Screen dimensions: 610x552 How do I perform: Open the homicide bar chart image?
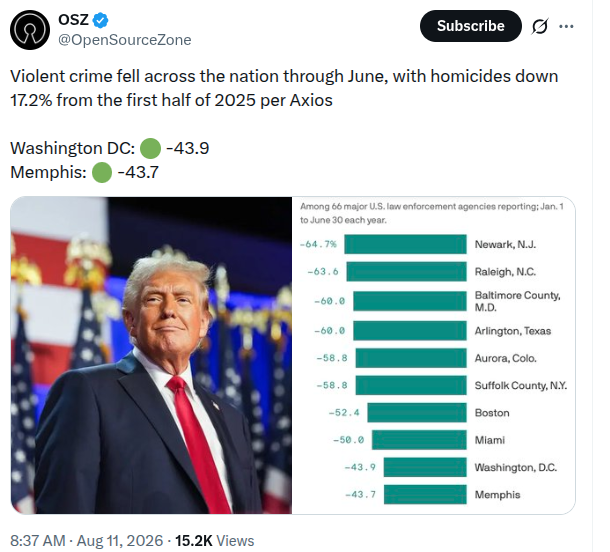click(434, 355)
